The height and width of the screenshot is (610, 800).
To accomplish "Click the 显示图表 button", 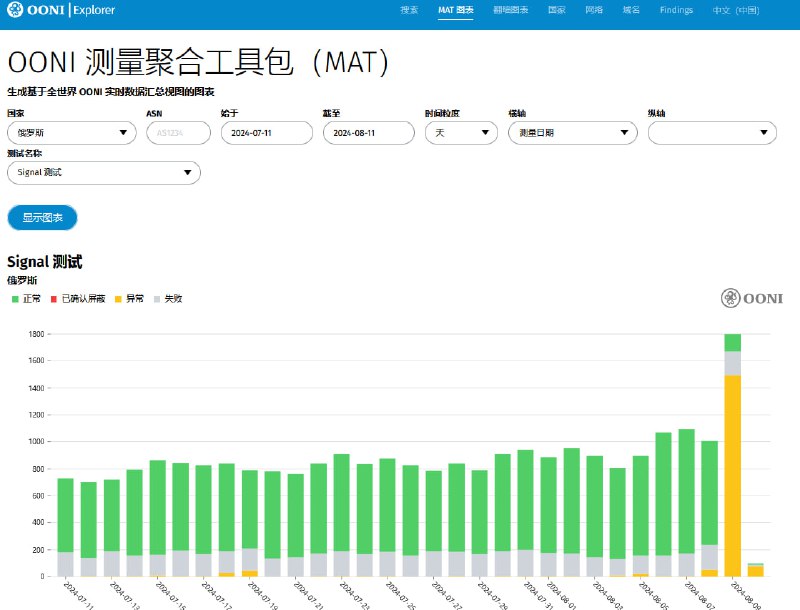I will pos(42,218).
